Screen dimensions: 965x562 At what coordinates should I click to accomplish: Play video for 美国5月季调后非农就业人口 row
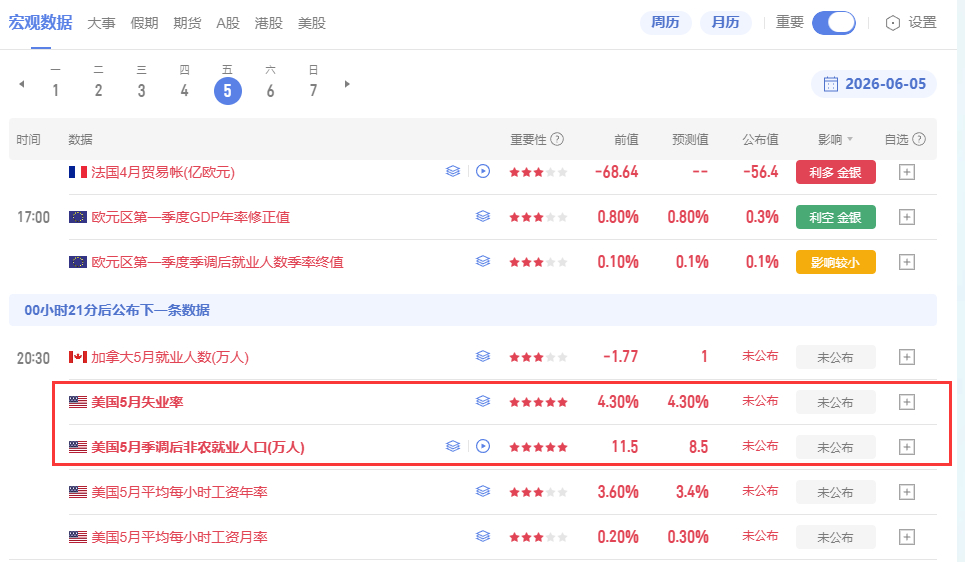tap(483, 446)
